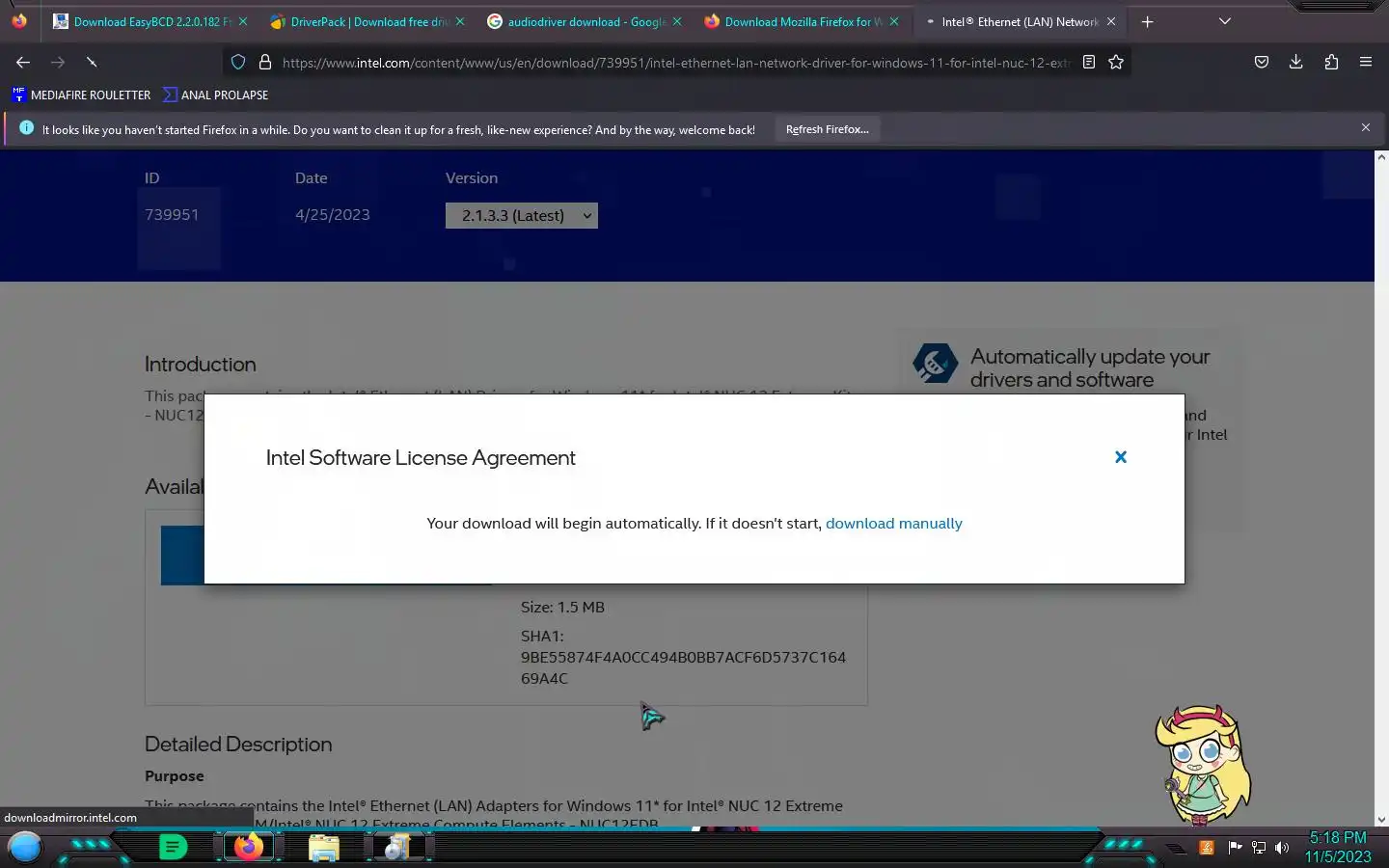Screen dimensions: 1389x868
Task: Open a new tab with the plus button
Action: pos(1147,21)
